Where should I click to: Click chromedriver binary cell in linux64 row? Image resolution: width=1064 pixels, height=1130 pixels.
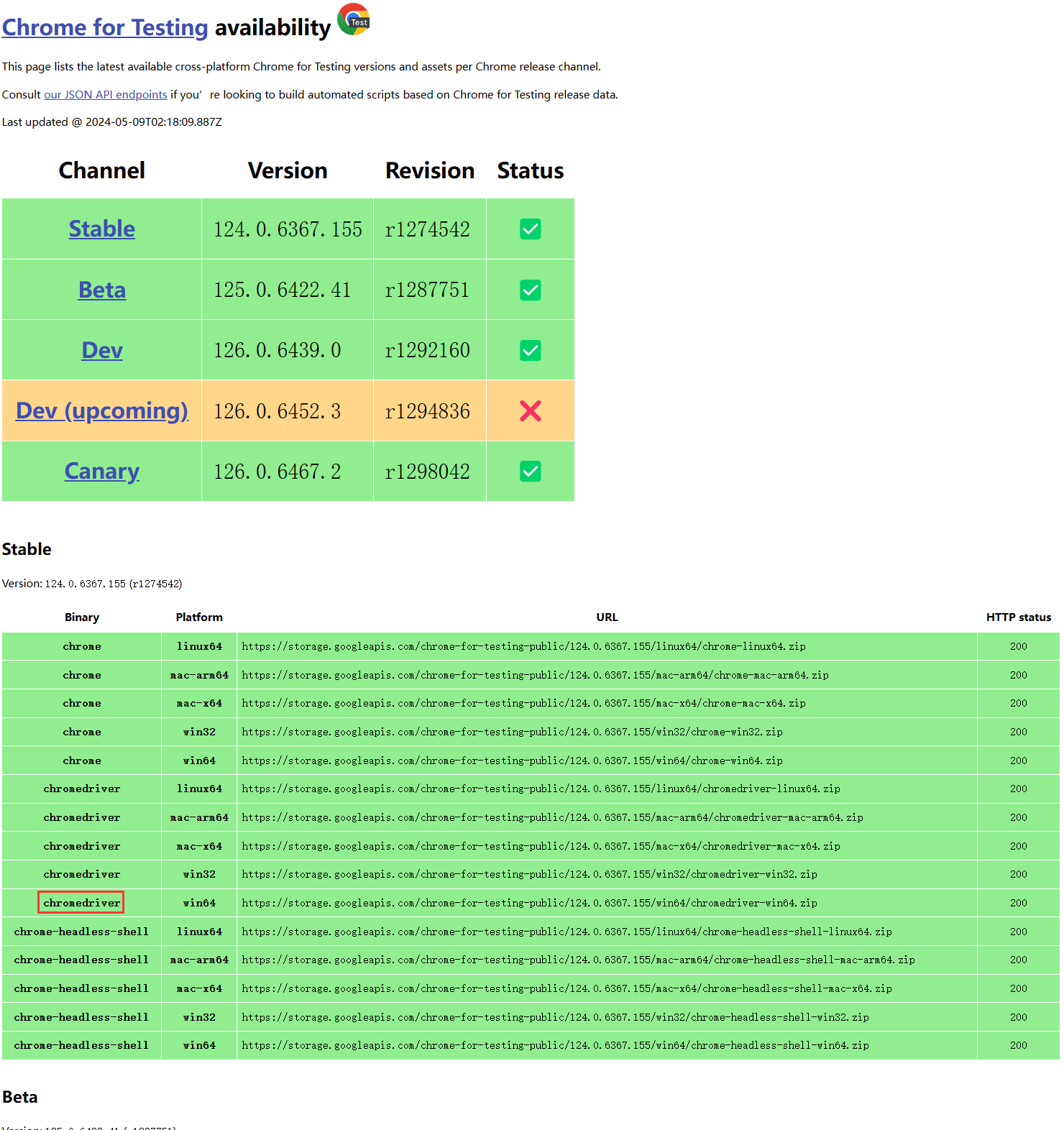click(x=82, y=789)
